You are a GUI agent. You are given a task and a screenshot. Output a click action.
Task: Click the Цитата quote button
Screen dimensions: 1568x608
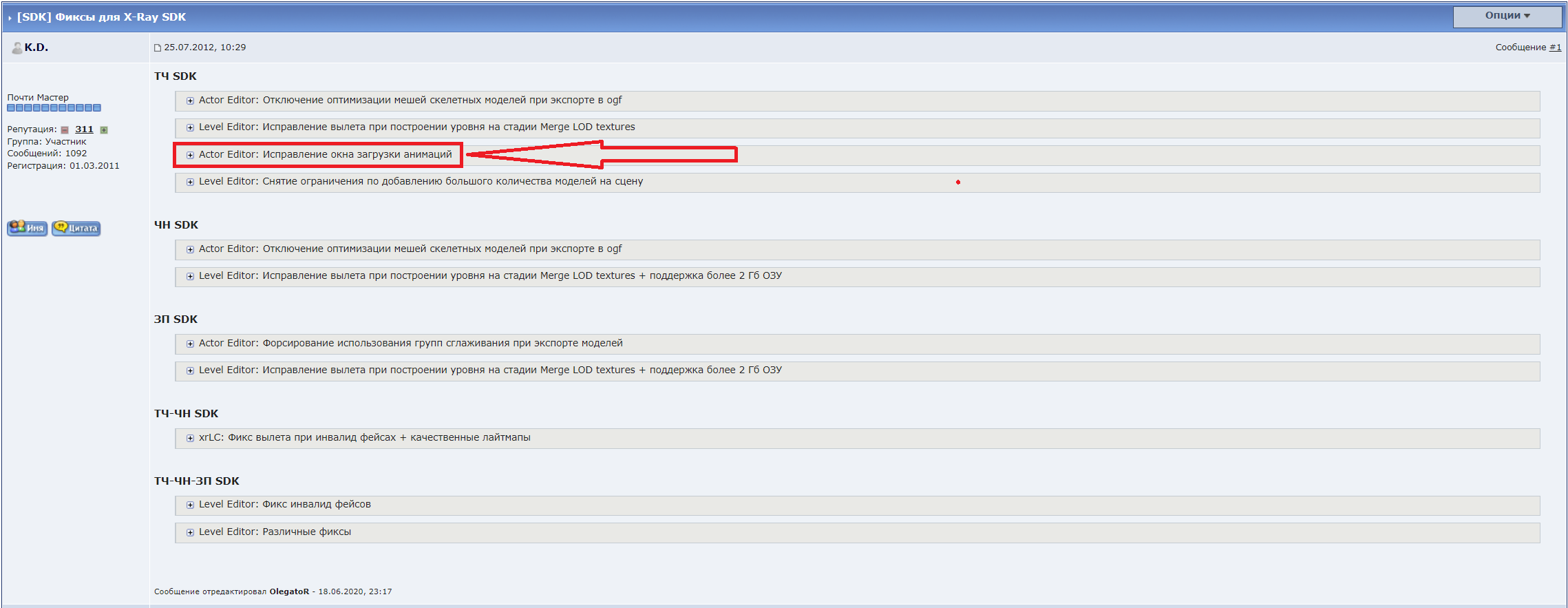tap(76, 228)
